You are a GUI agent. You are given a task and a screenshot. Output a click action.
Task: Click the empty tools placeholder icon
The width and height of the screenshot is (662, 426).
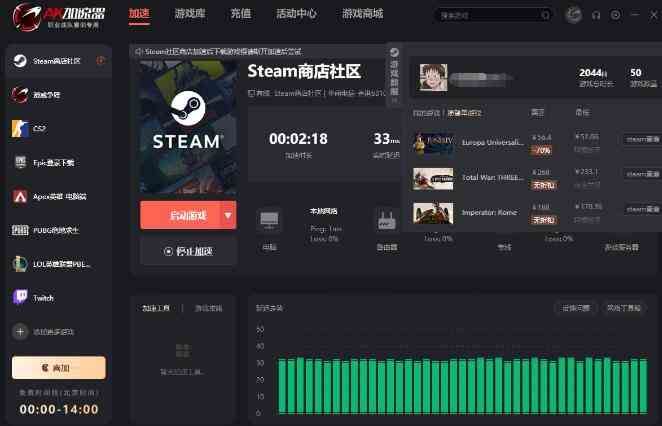tap(182, 351)
